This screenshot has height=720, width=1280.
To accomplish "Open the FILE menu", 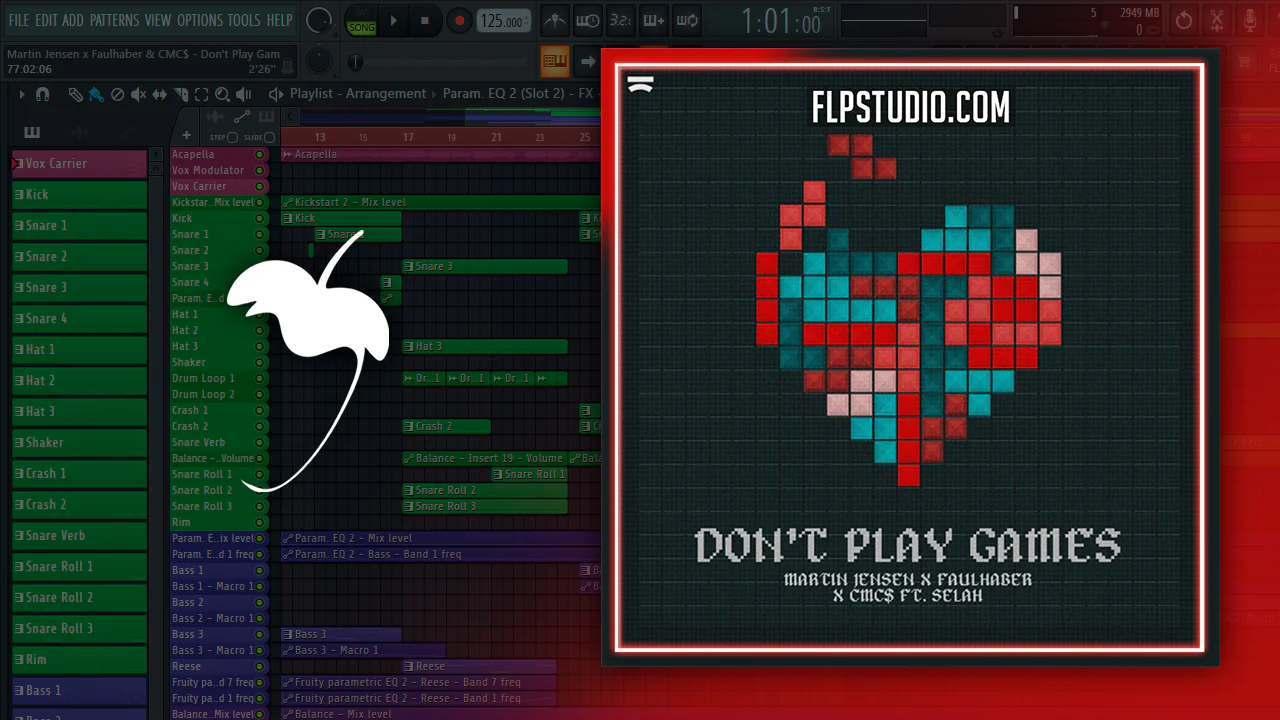I will point(18,20).
